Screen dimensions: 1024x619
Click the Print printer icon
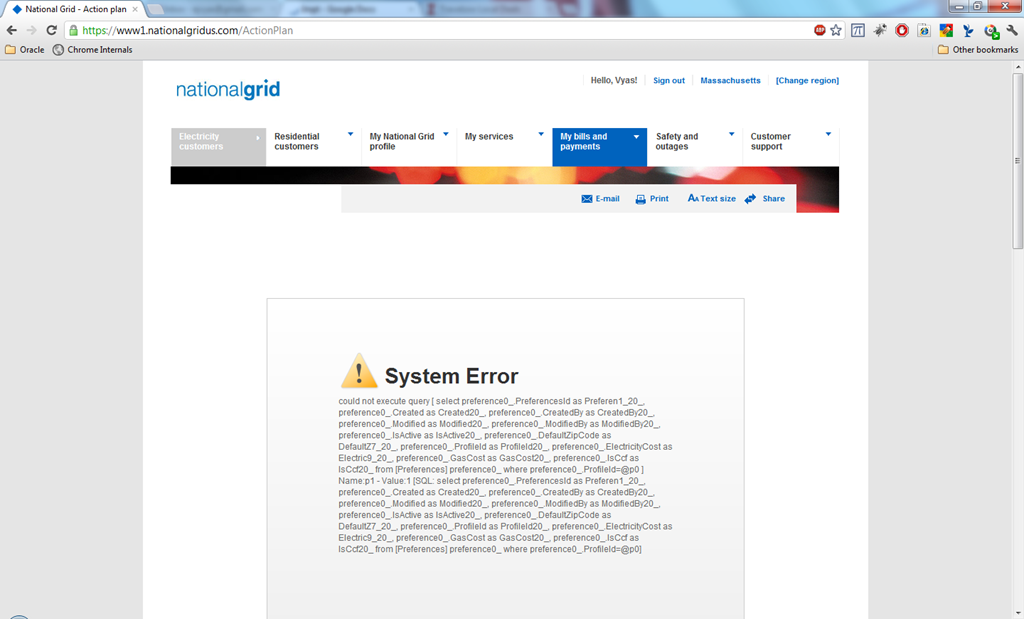pyautogui.click(x=641, y=199)
